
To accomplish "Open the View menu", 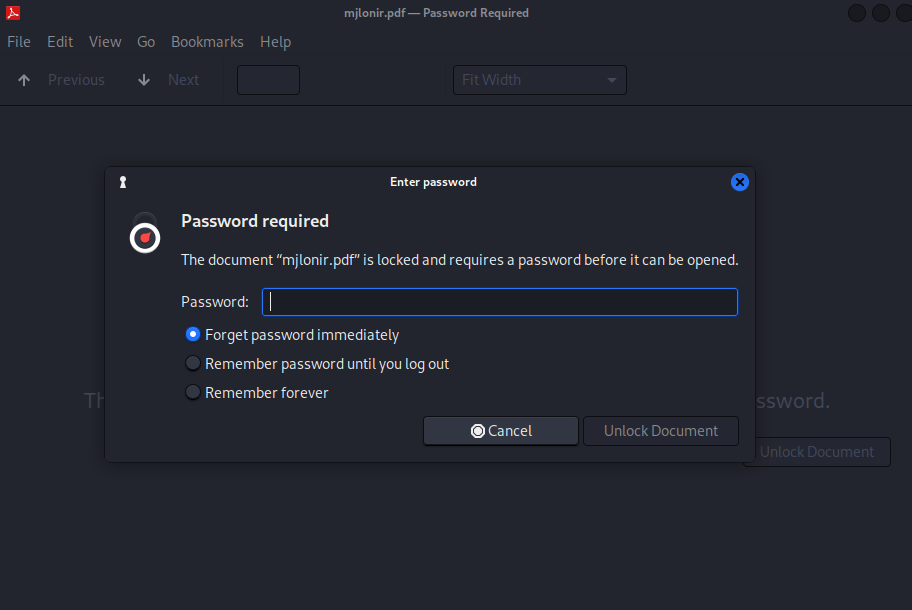I will click(105, 42).
